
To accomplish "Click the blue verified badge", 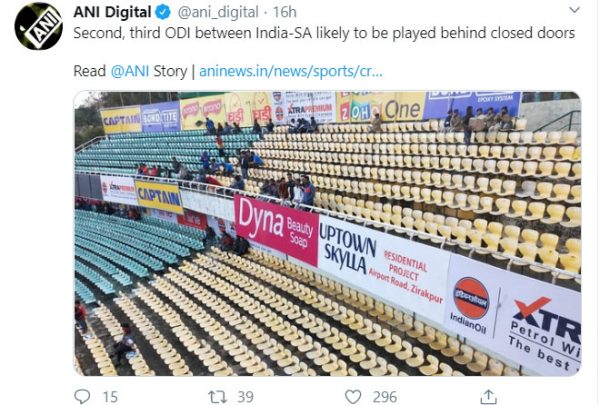I will tap(163, 12).
